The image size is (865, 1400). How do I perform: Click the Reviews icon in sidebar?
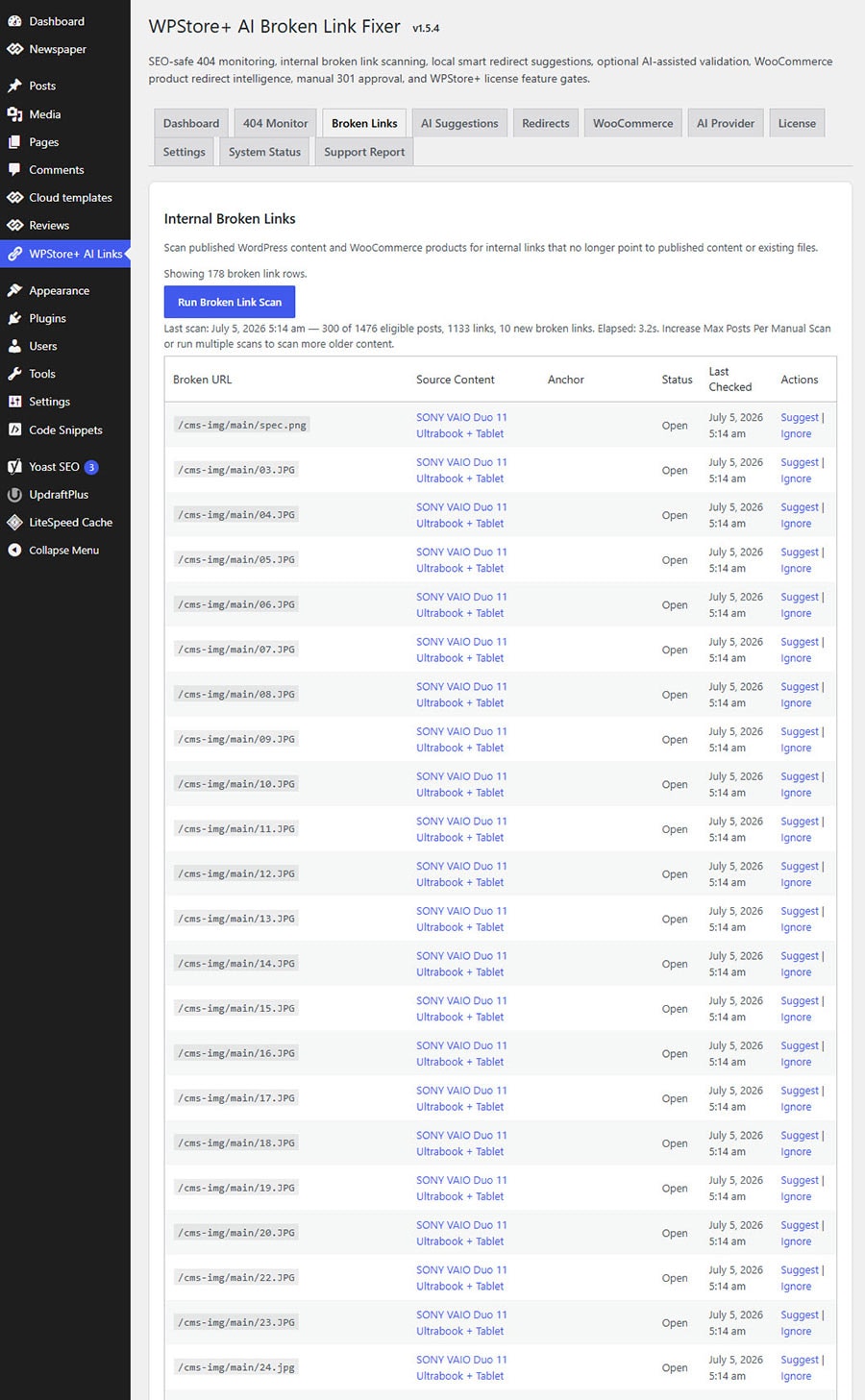[14, 225]
